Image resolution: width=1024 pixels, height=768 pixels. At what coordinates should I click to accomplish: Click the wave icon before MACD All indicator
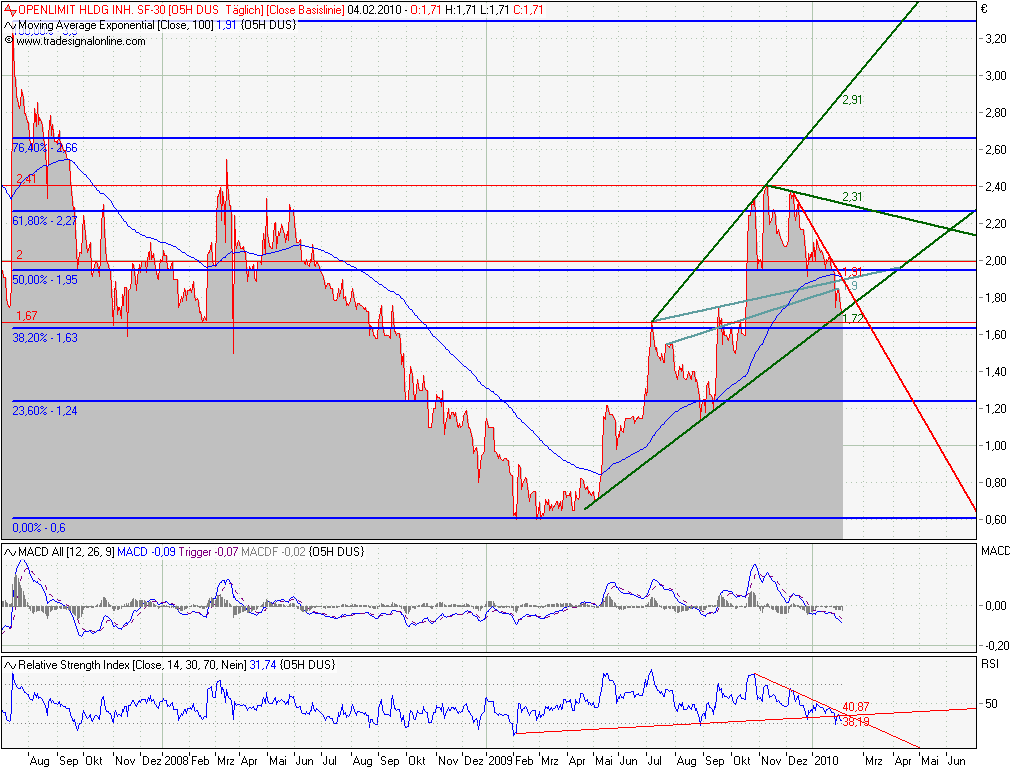(8, 550)
